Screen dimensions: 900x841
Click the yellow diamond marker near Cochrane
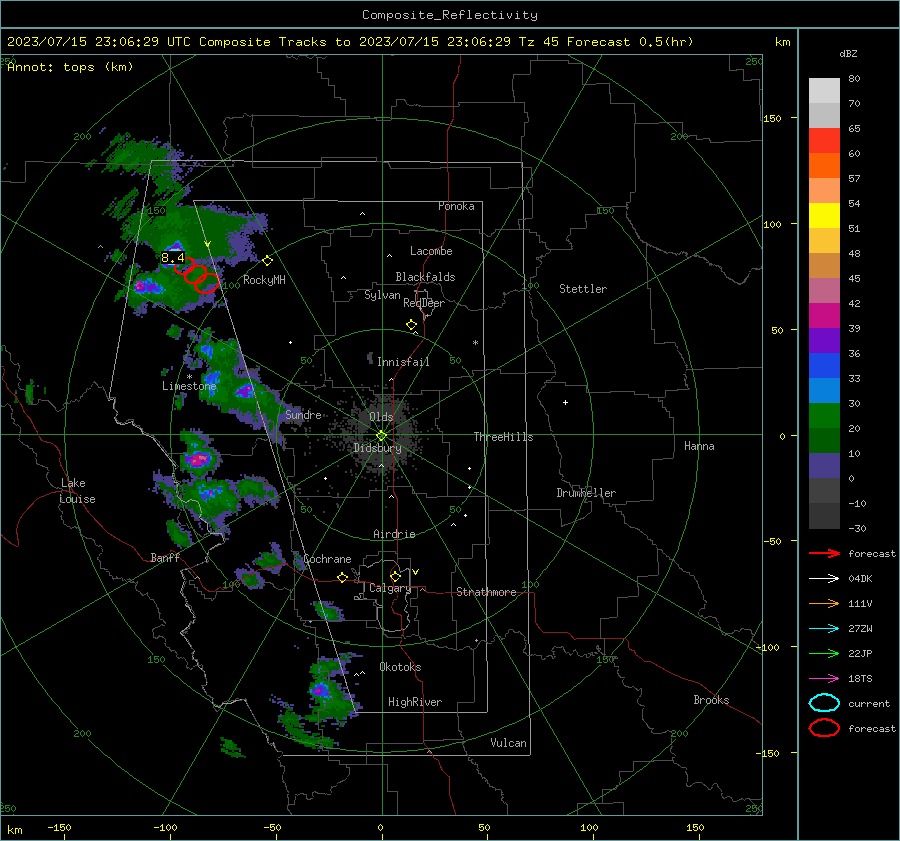(x=343, y=577)
